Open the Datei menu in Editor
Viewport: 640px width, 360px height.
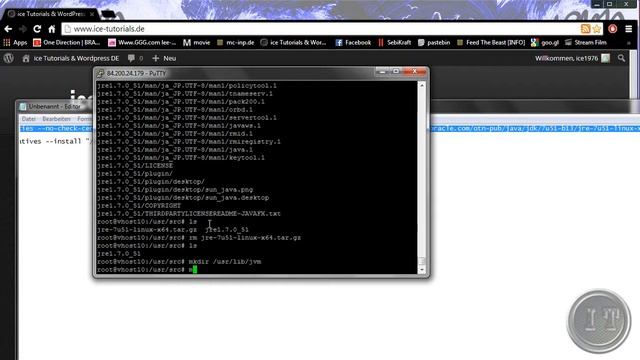(x=29, y=119)
